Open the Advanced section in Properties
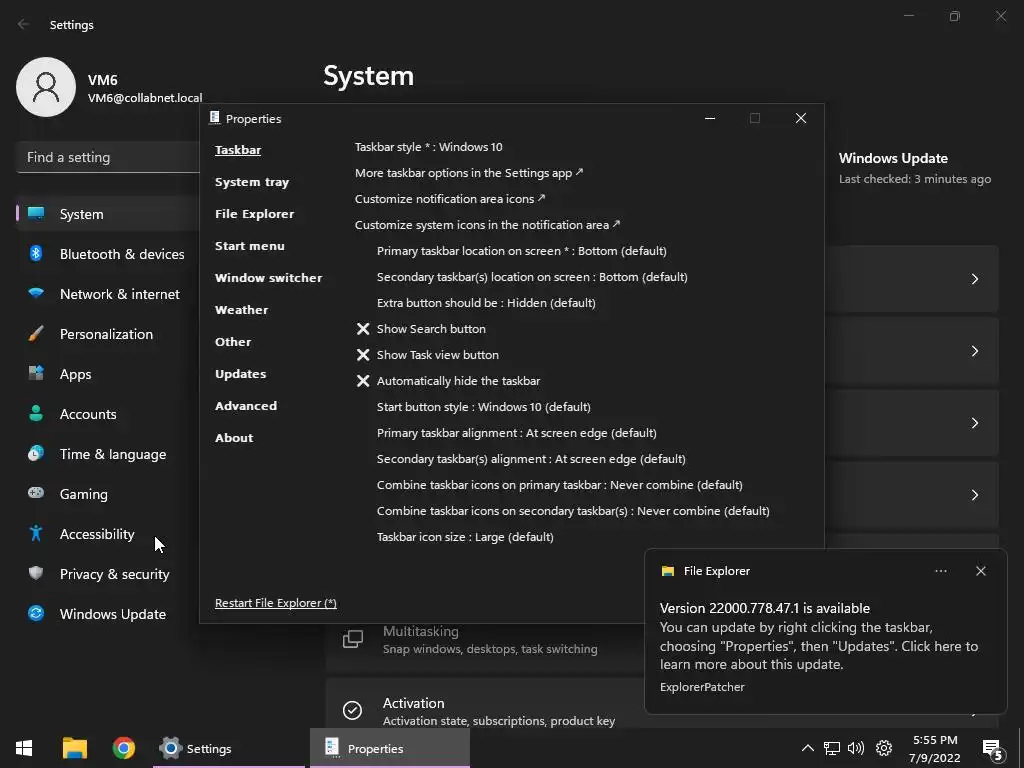Screen dimensions: 1024x768 246,406
